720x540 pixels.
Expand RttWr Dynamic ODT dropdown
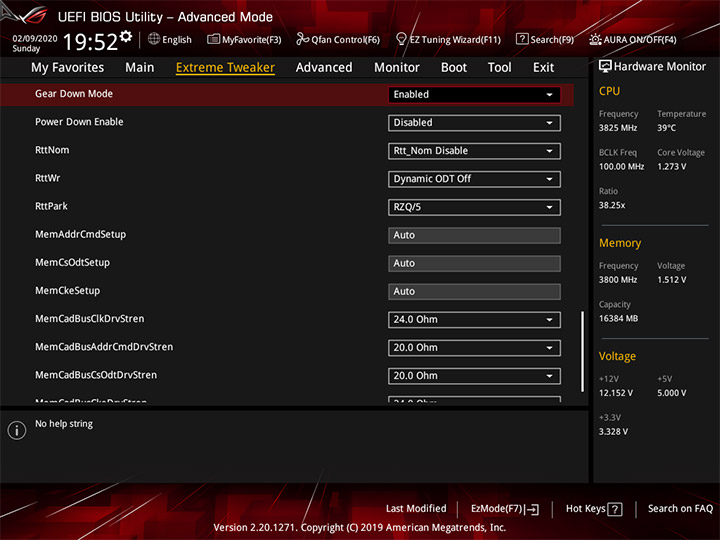coord(474,179)
